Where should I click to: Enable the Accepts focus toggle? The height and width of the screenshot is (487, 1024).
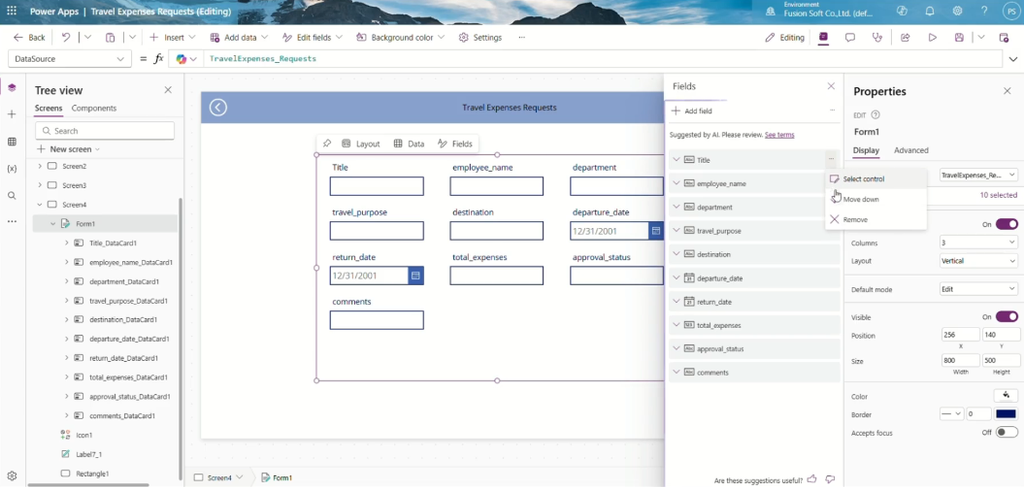(1006, 432)
